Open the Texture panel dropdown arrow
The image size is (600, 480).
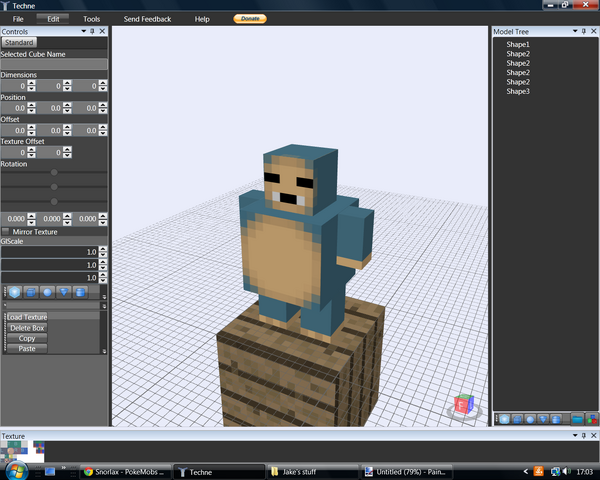[575, 436]
